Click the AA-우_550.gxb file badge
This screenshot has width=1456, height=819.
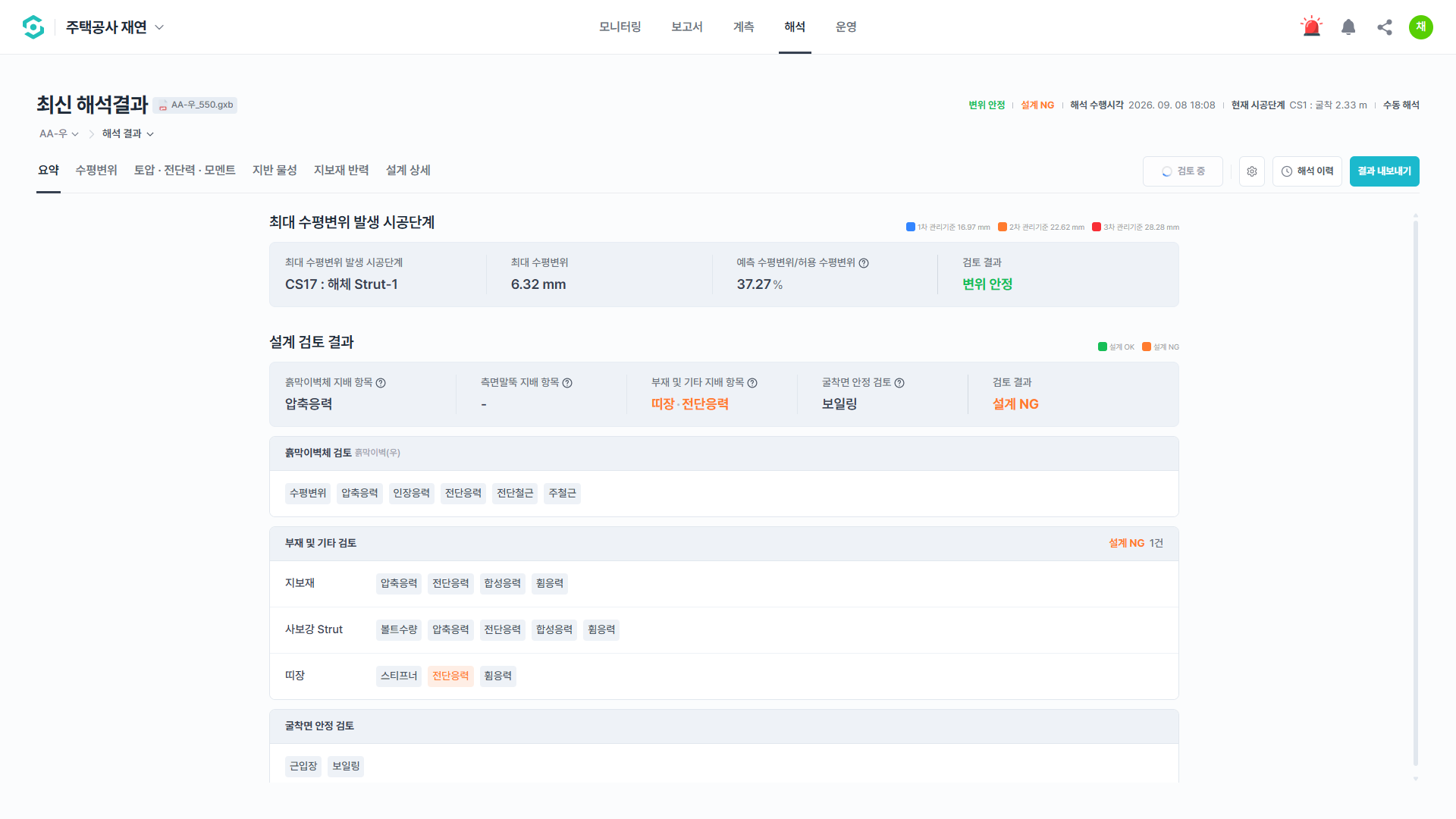click(196, 105)
